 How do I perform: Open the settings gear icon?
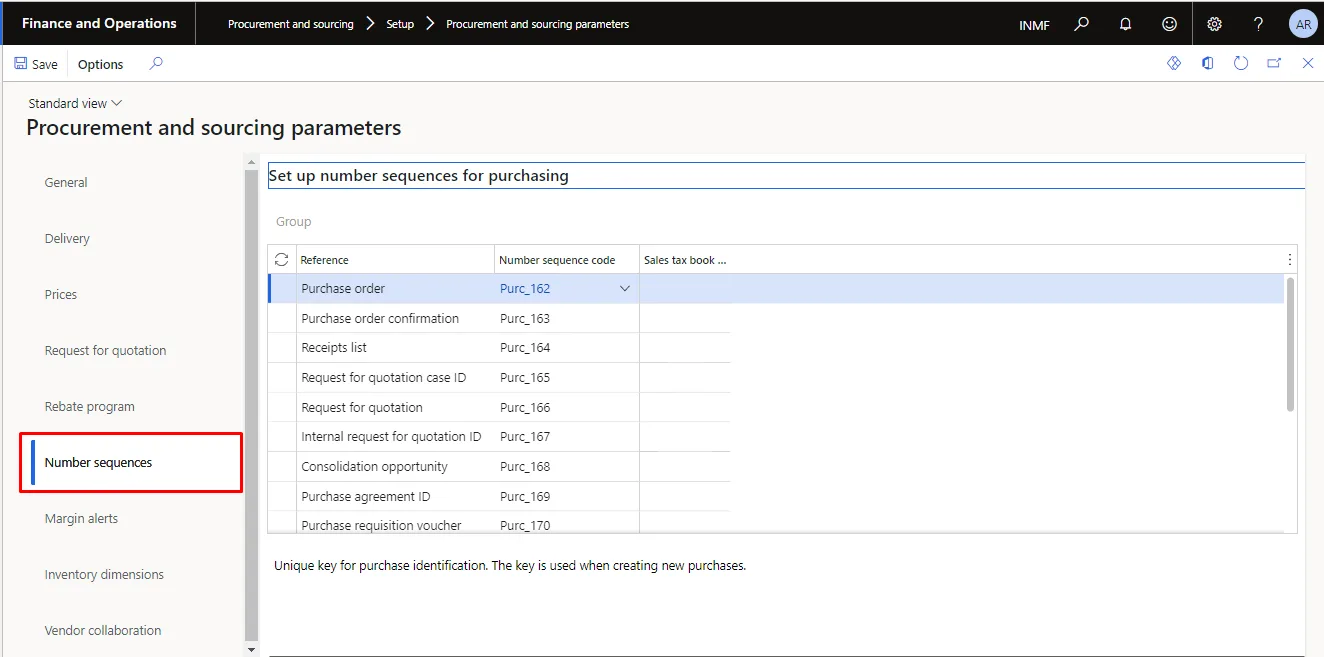point(1214,24)
